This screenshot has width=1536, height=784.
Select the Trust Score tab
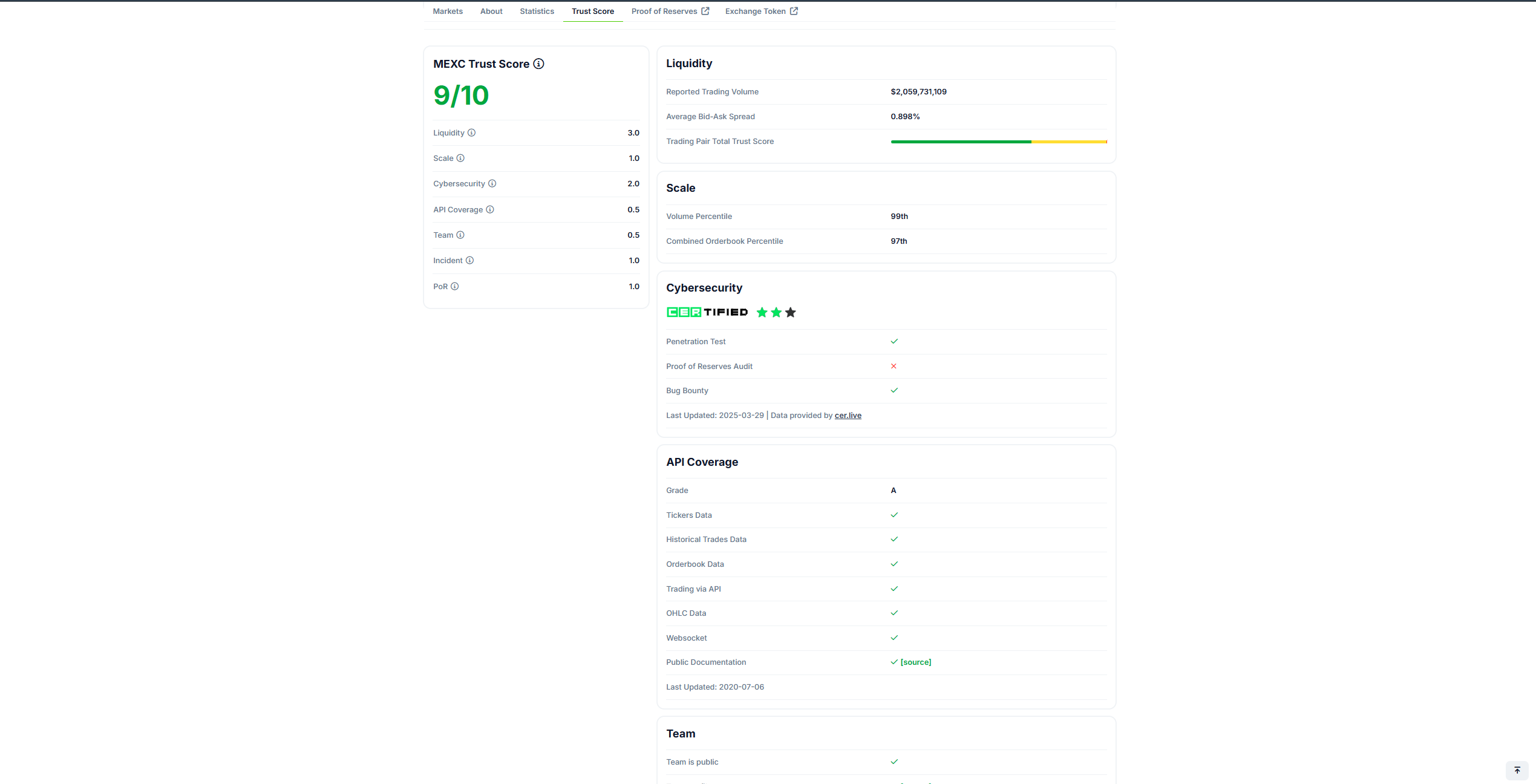[x=593, y=11]
